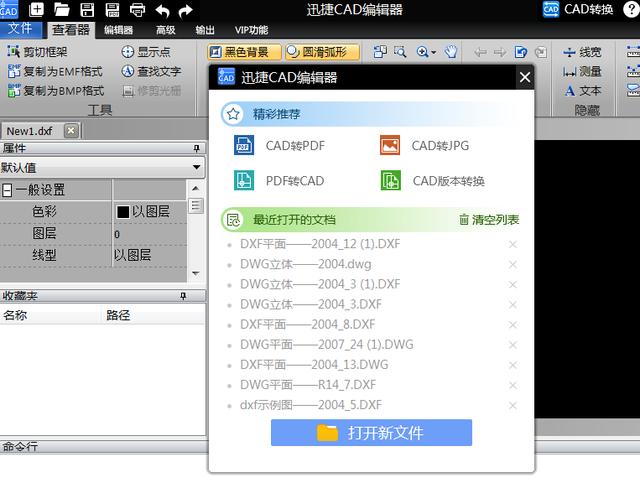Remove DWG平面——R14_7.DXF from recent list
The width and height of the screenshot is (640, 488).
[x=513, y=385]
